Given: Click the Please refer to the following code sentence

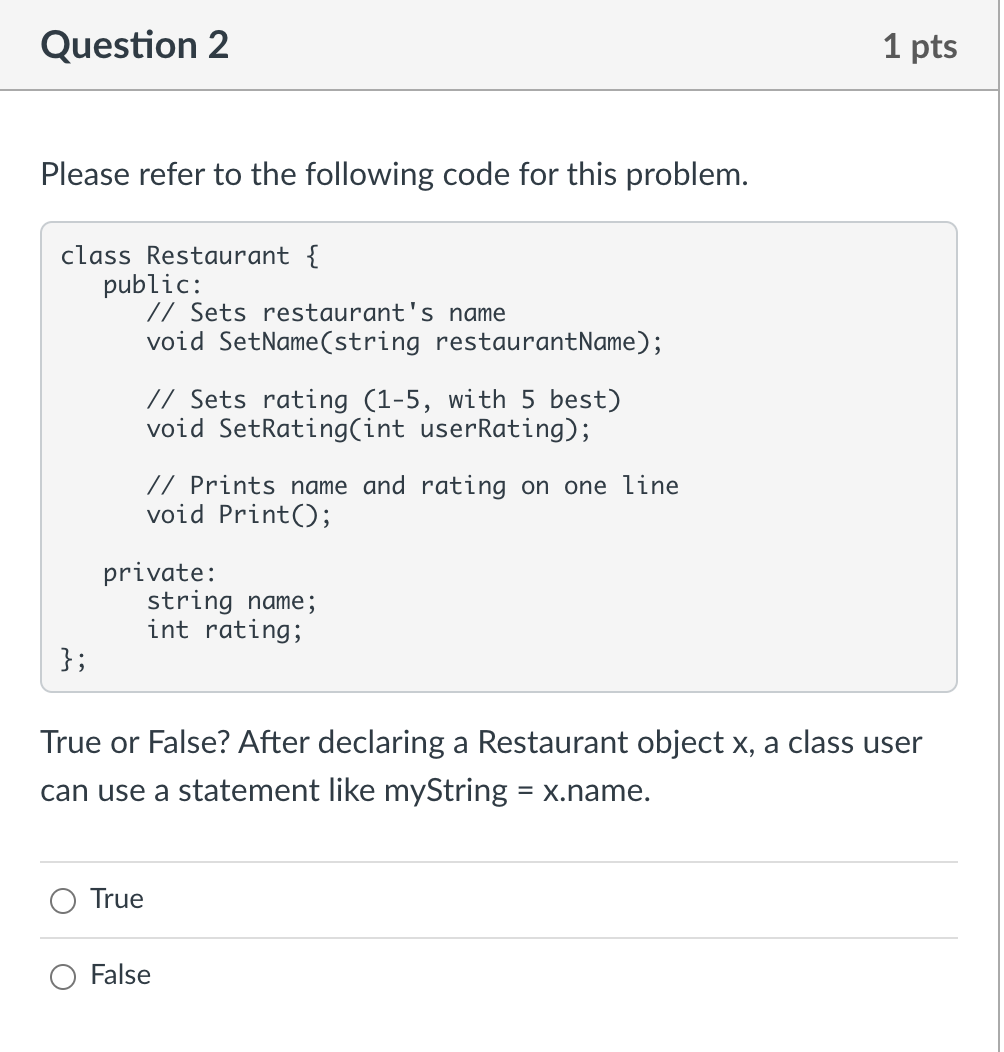Looking at the screenshot, I should coord(394,174).
